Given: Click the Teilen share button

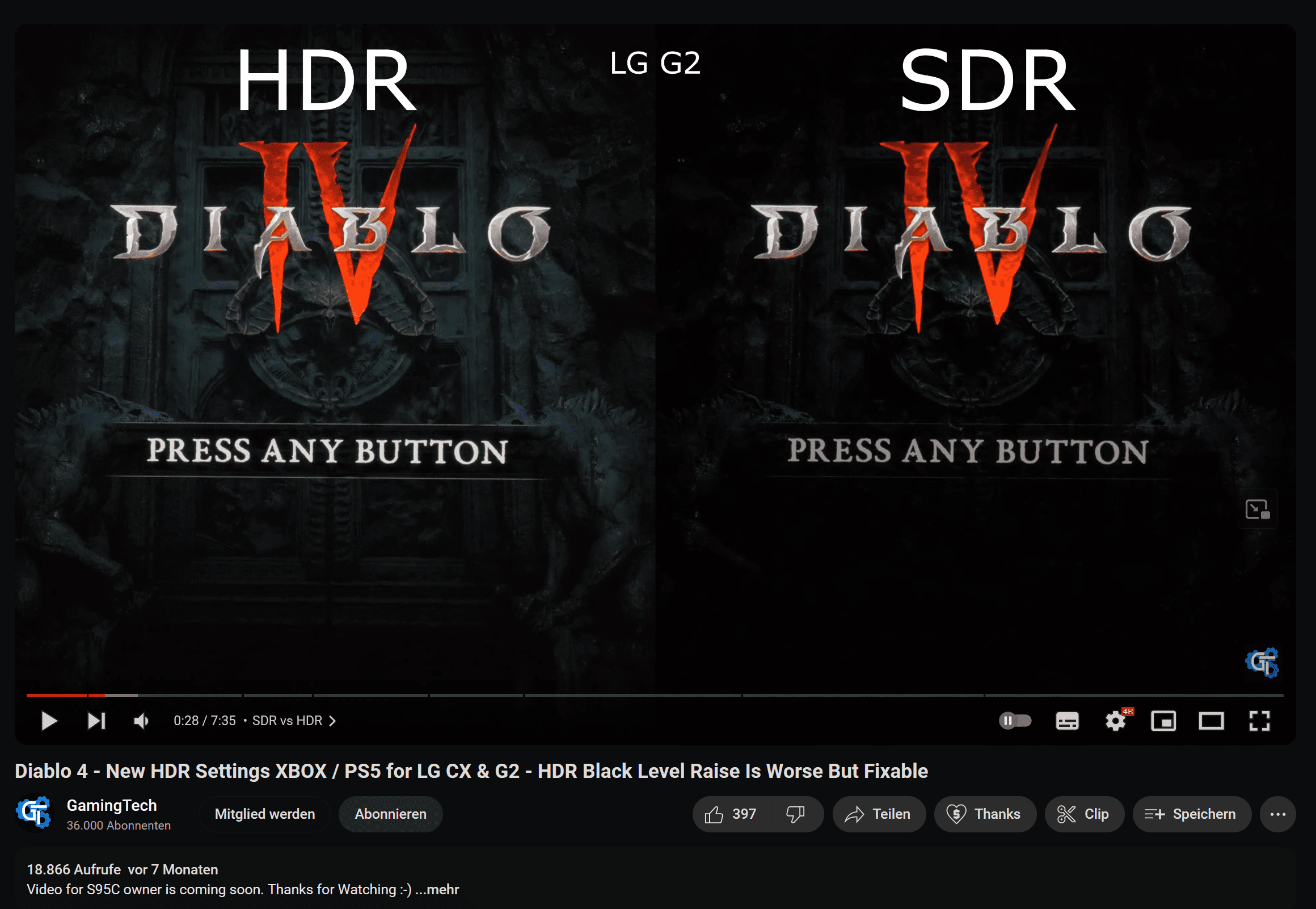Looking at the screenshot, I should coord(879,814).
